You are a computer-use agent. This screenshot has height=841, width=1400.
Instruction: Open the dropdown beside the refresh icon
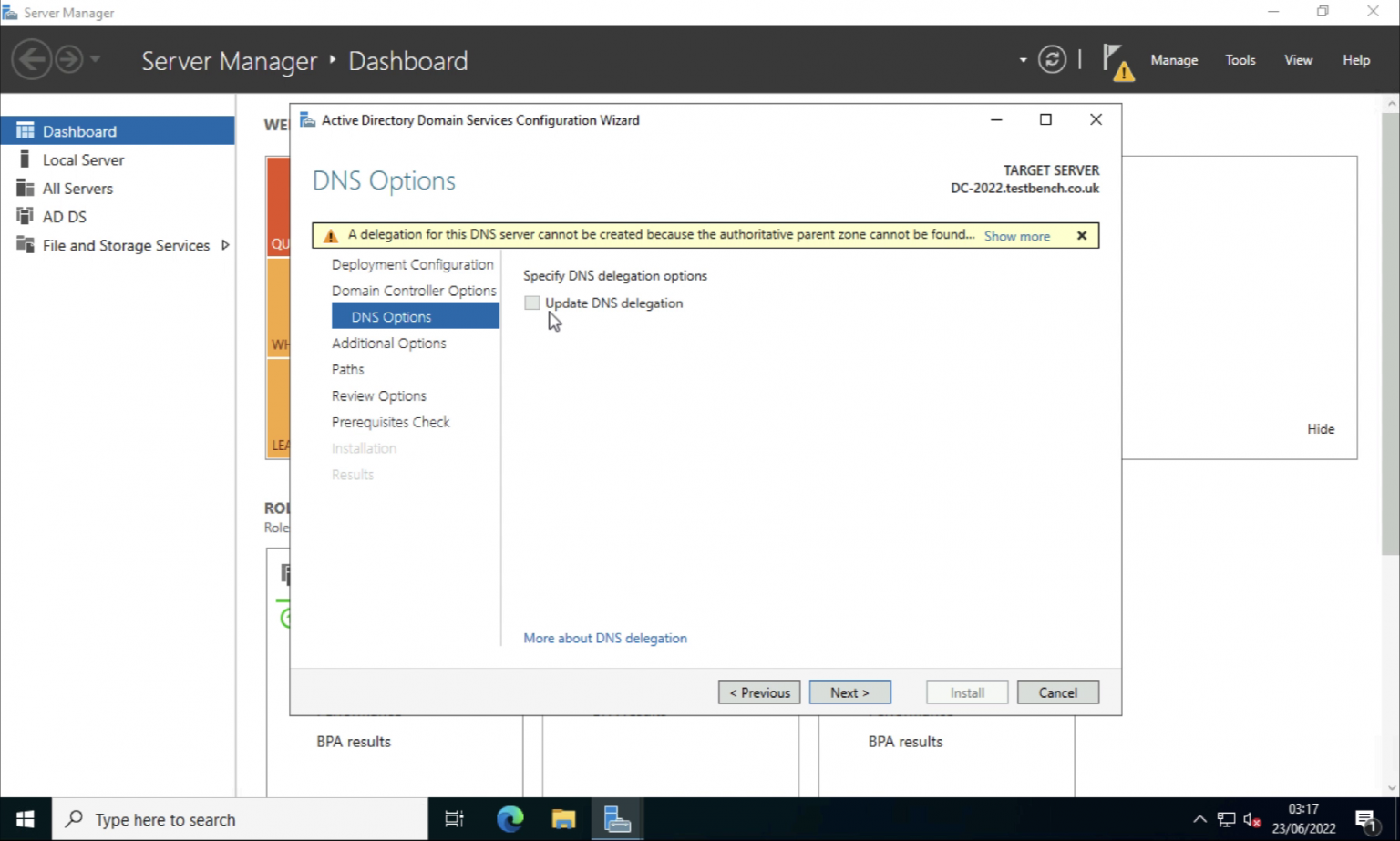coord(1022,59)
